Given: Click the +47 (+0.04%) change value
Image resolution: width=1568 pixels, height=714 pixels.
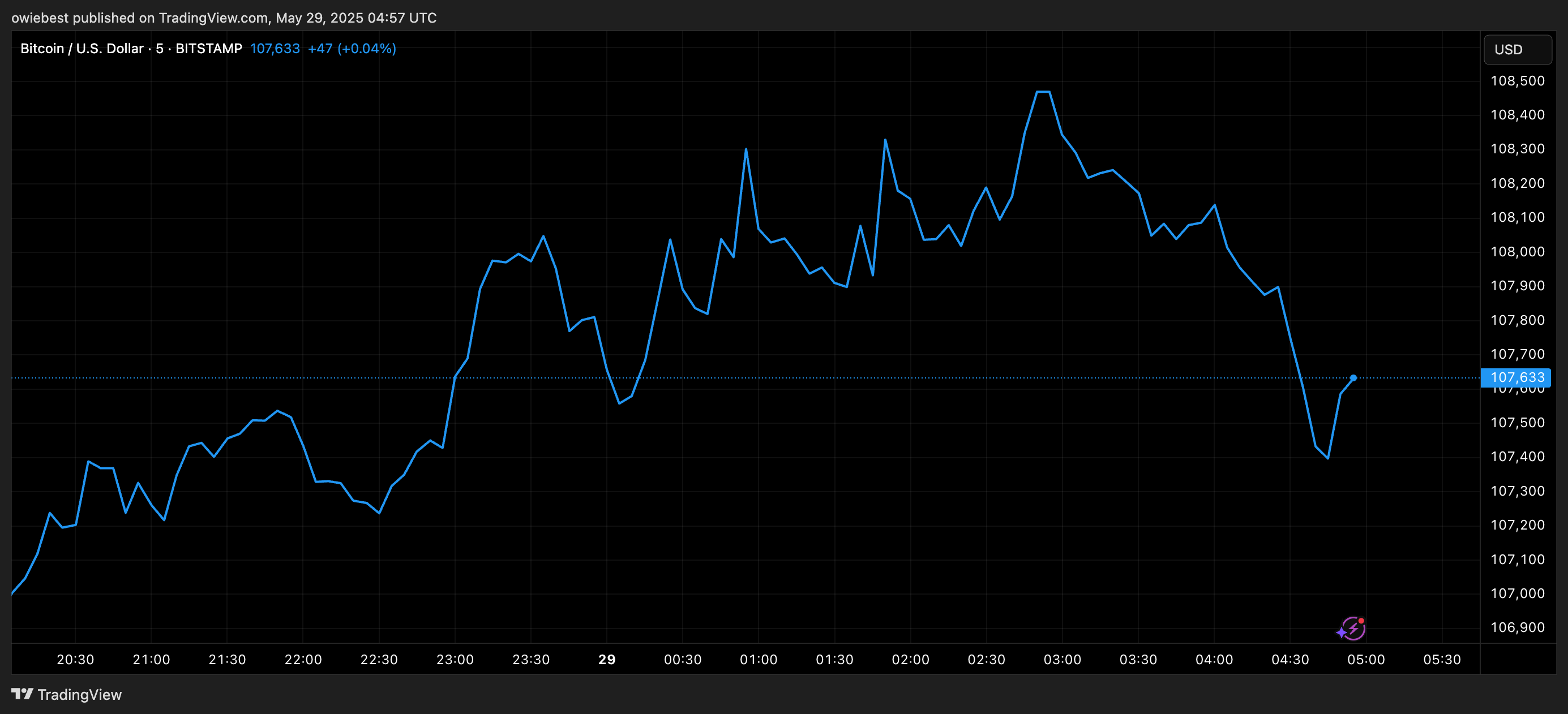Looking at the screenshot, I should (352, 49).
